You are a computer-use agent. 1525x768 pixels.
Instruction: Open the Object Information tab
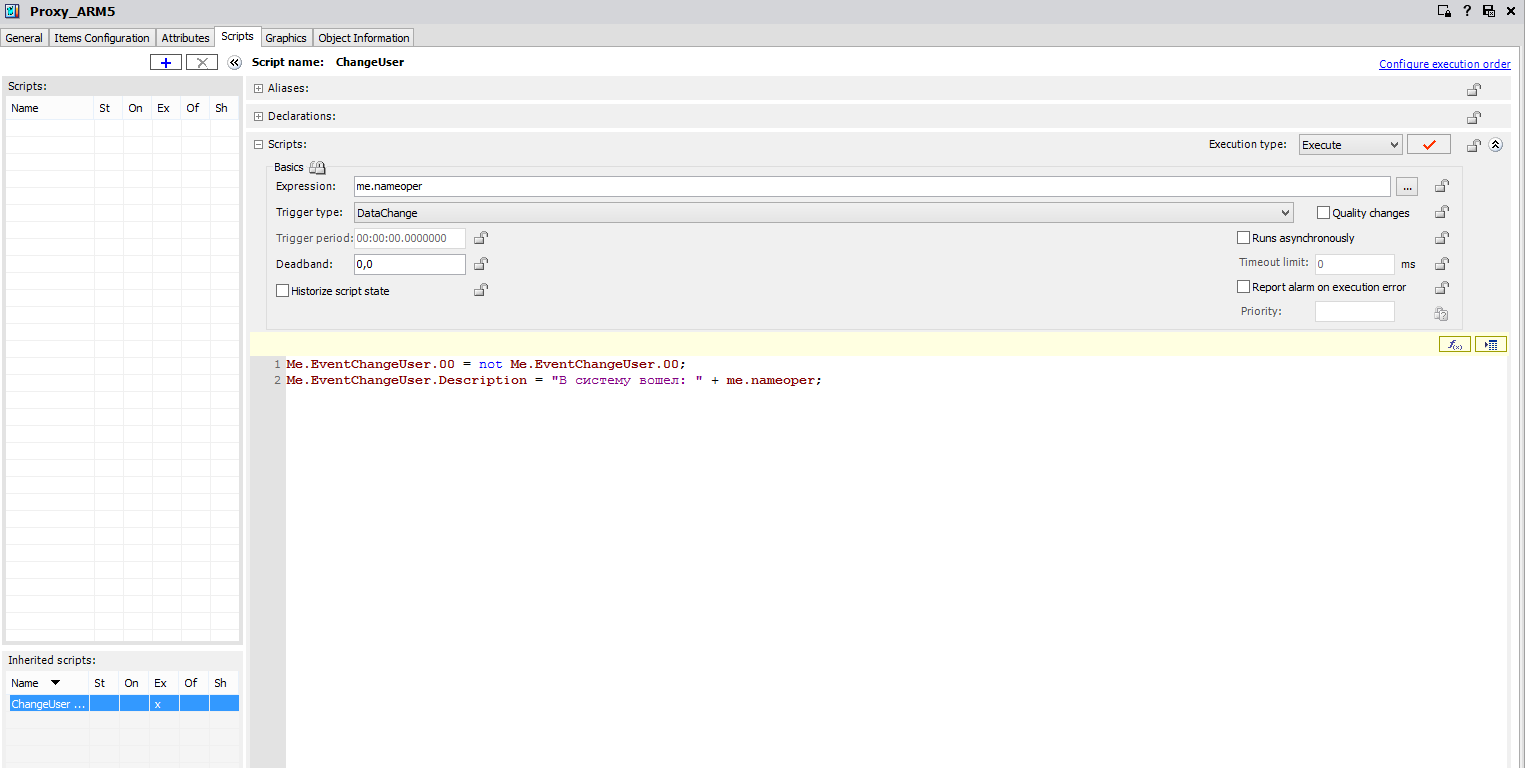pos(363,38)
